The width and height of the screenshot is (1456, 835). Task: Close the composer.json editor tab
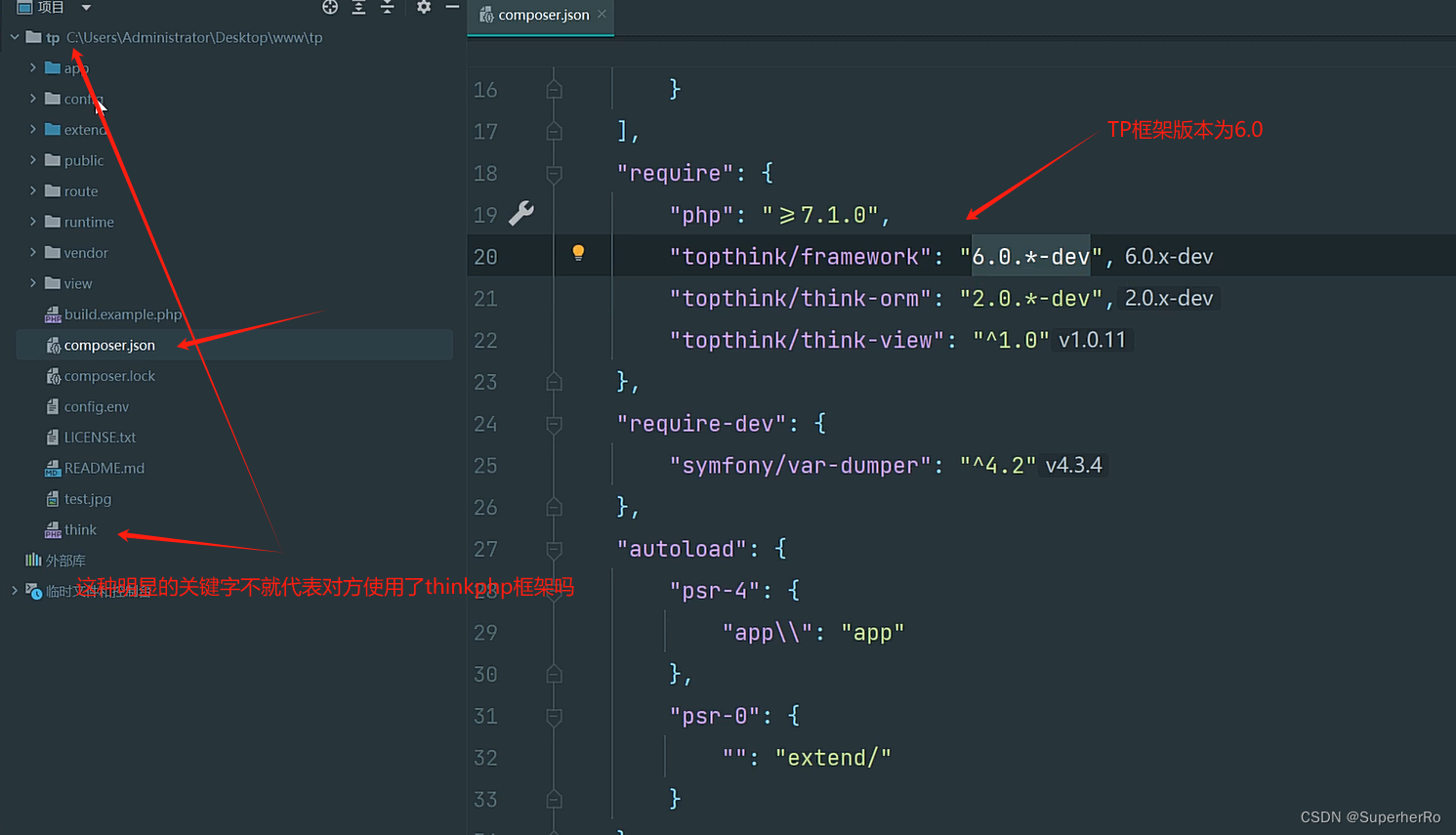pos(602,14)
